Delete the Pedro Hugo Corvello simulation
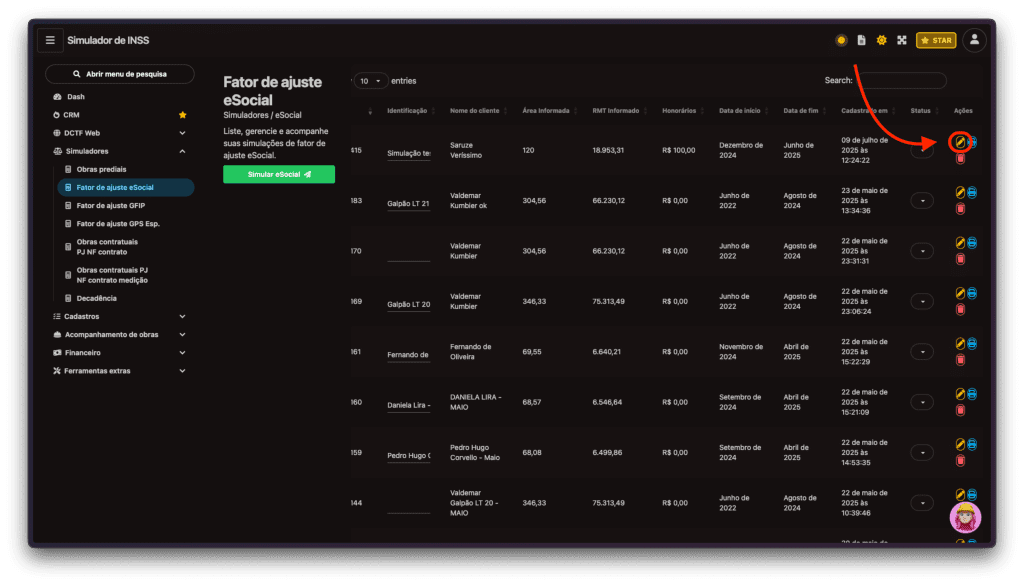The height and width of the screenshot is (585, 1024). tap(960, 460)
